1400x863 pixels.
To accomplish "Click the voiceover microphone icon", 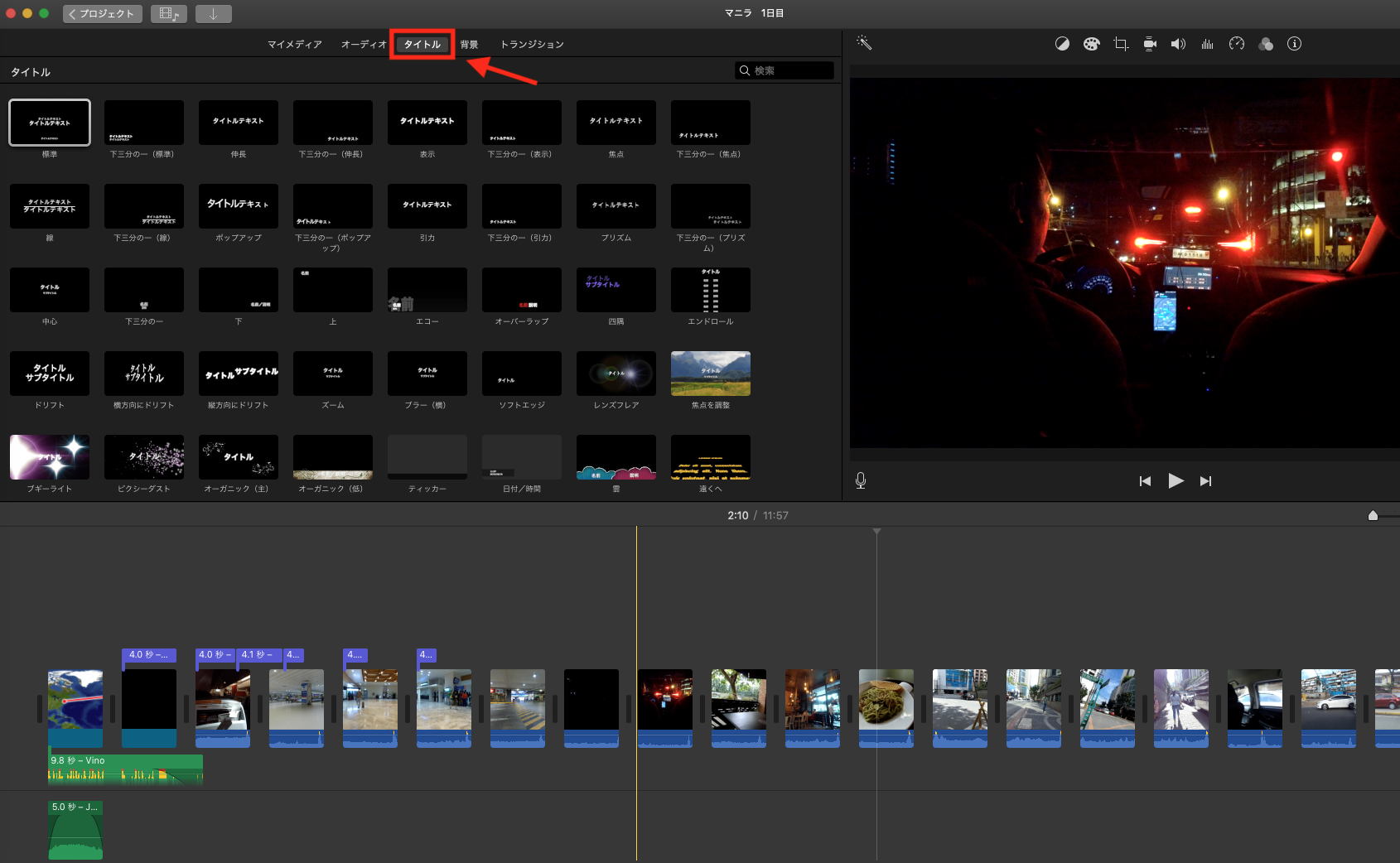I will (x=861, y=480).
